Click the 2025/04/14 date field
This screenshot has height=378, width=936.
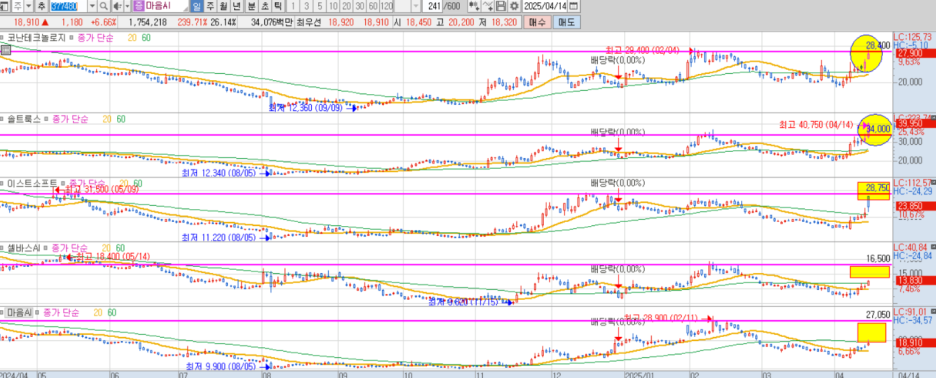click(x=545, y=7)
